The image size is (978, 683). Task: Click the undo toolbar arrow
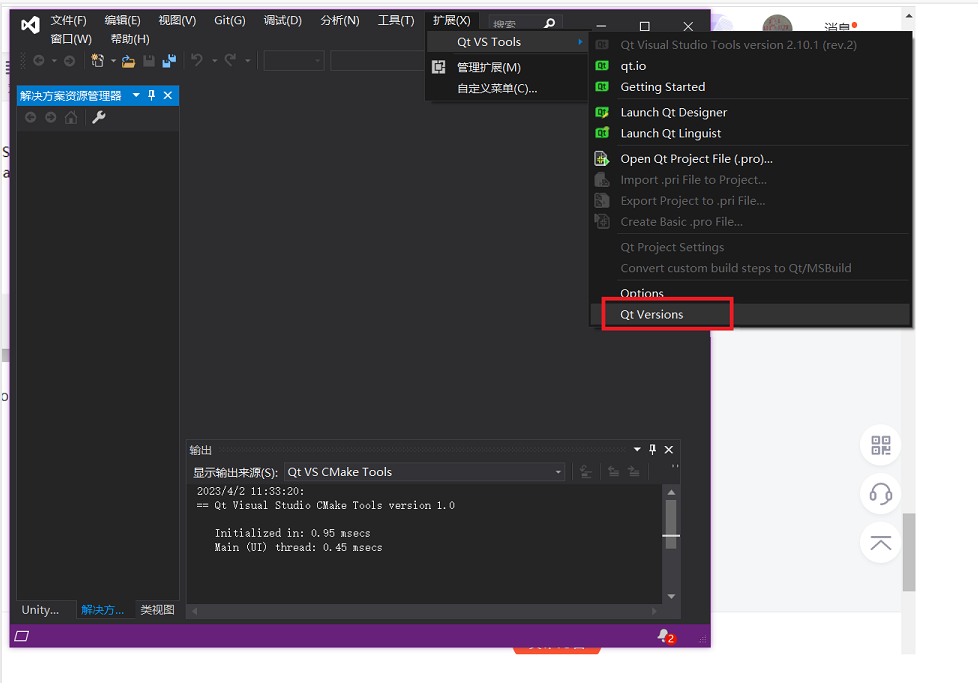point(196,60)
